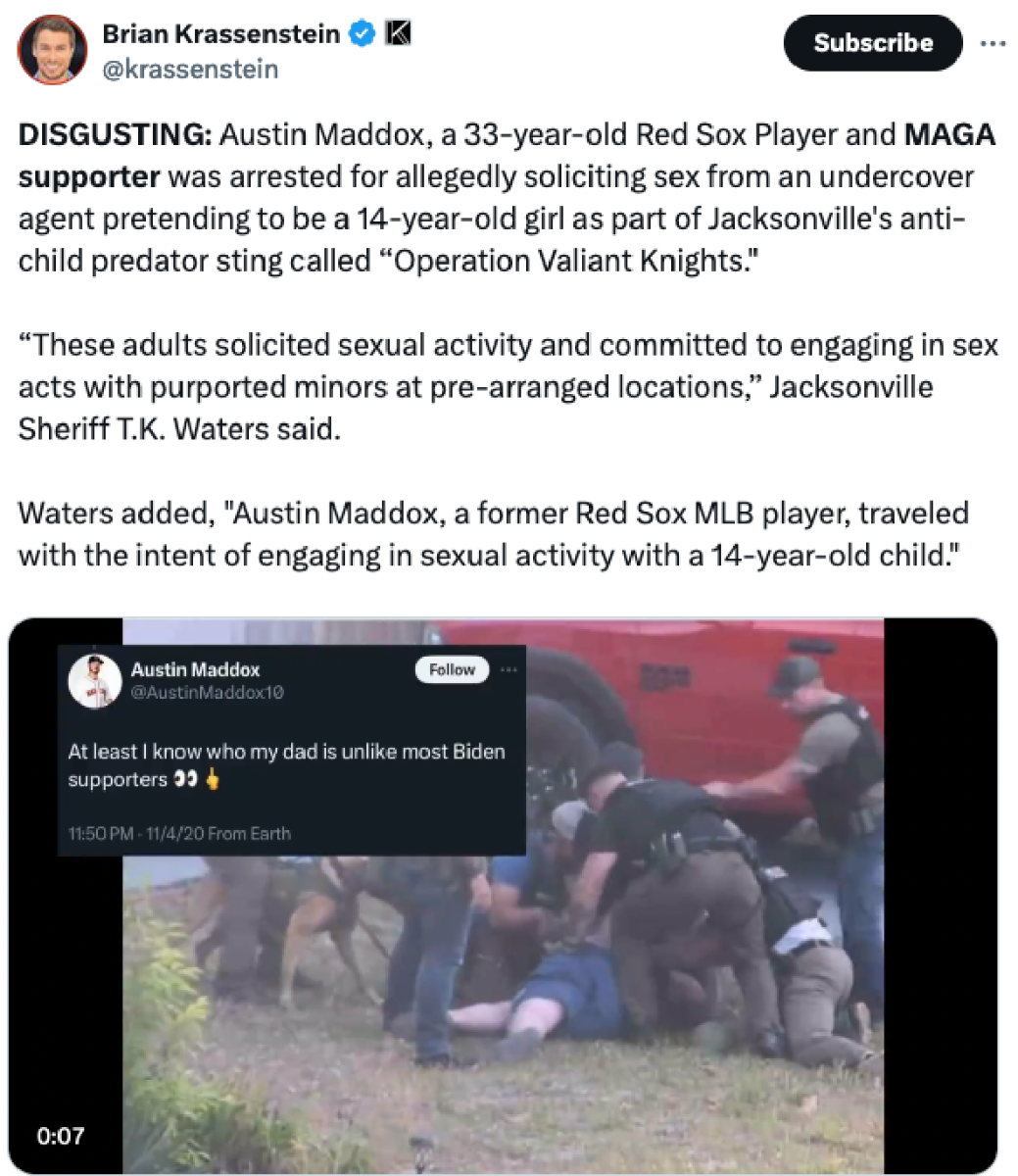Screen dimensions: 1018x1176
Task: Open the three-dot more options menu
Action: [x=994, y=43]
